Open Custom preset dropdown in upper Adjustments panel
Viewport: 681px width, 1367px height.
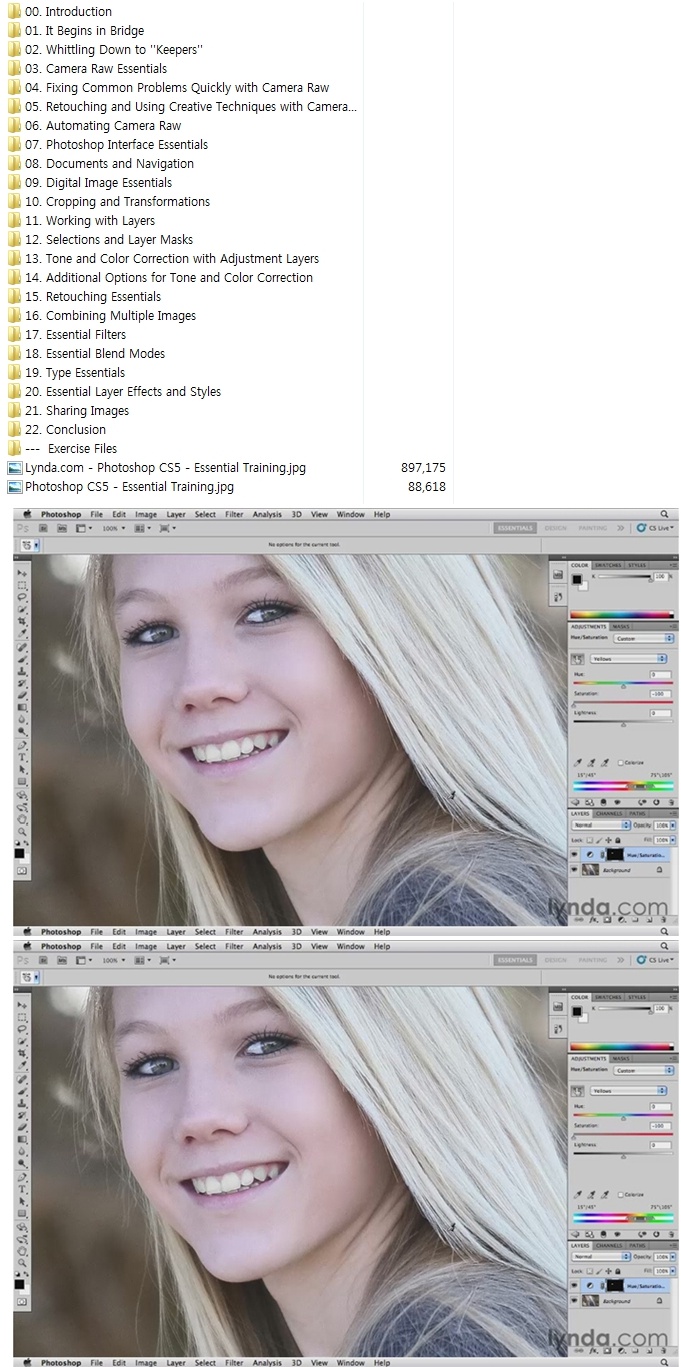(x=643, y=638)
